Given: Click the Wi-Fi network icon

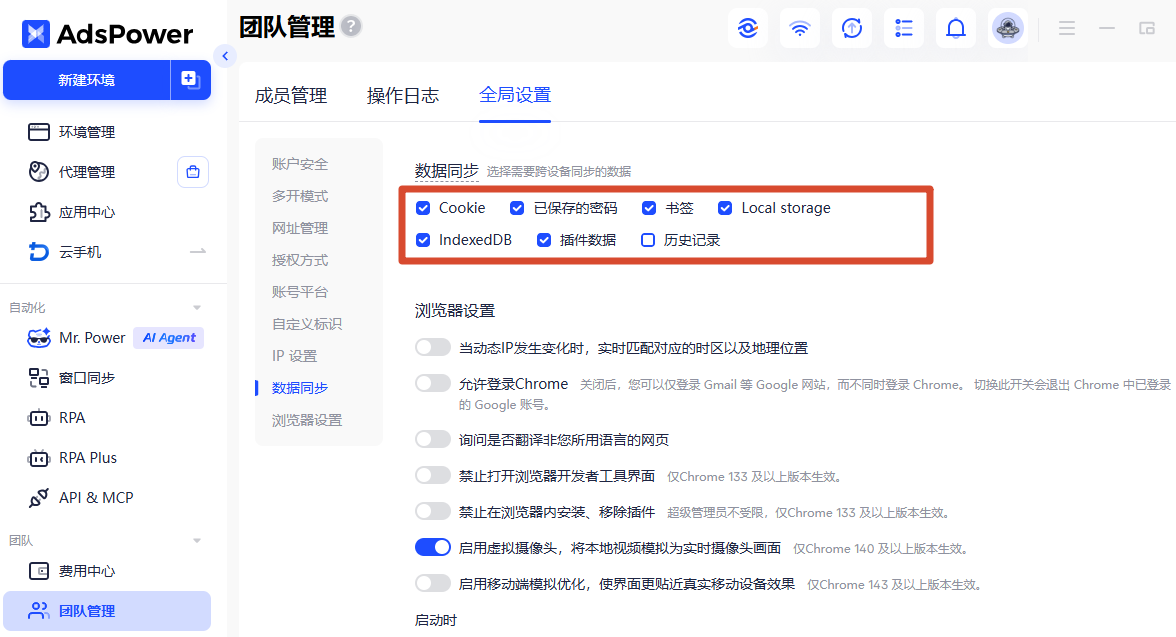Looking at the screenshot, I should 800,29.
